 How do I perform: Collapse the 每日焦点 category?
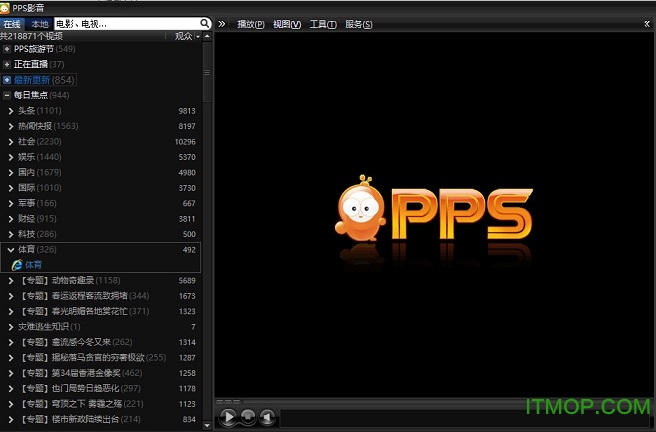tap(7, 95)
